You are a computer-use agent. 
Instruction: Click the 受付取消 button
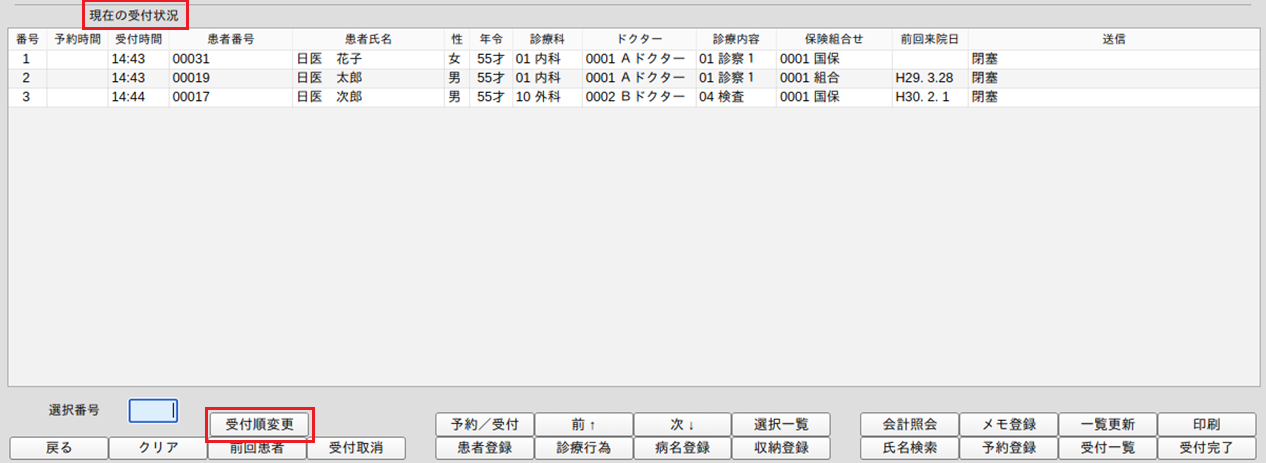pyautogui.click(x=355, y=448)
